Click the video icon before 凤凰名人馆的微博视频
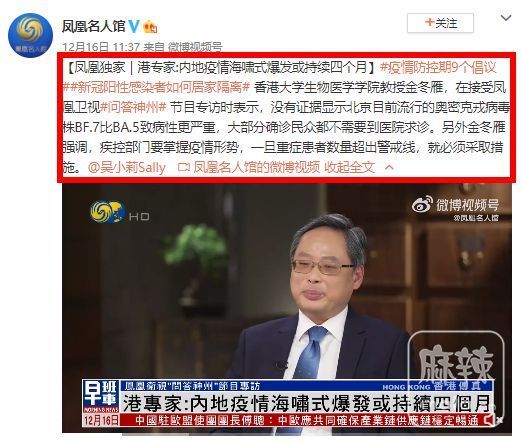Viewport: 521px width, 444px height. (183, 167)
